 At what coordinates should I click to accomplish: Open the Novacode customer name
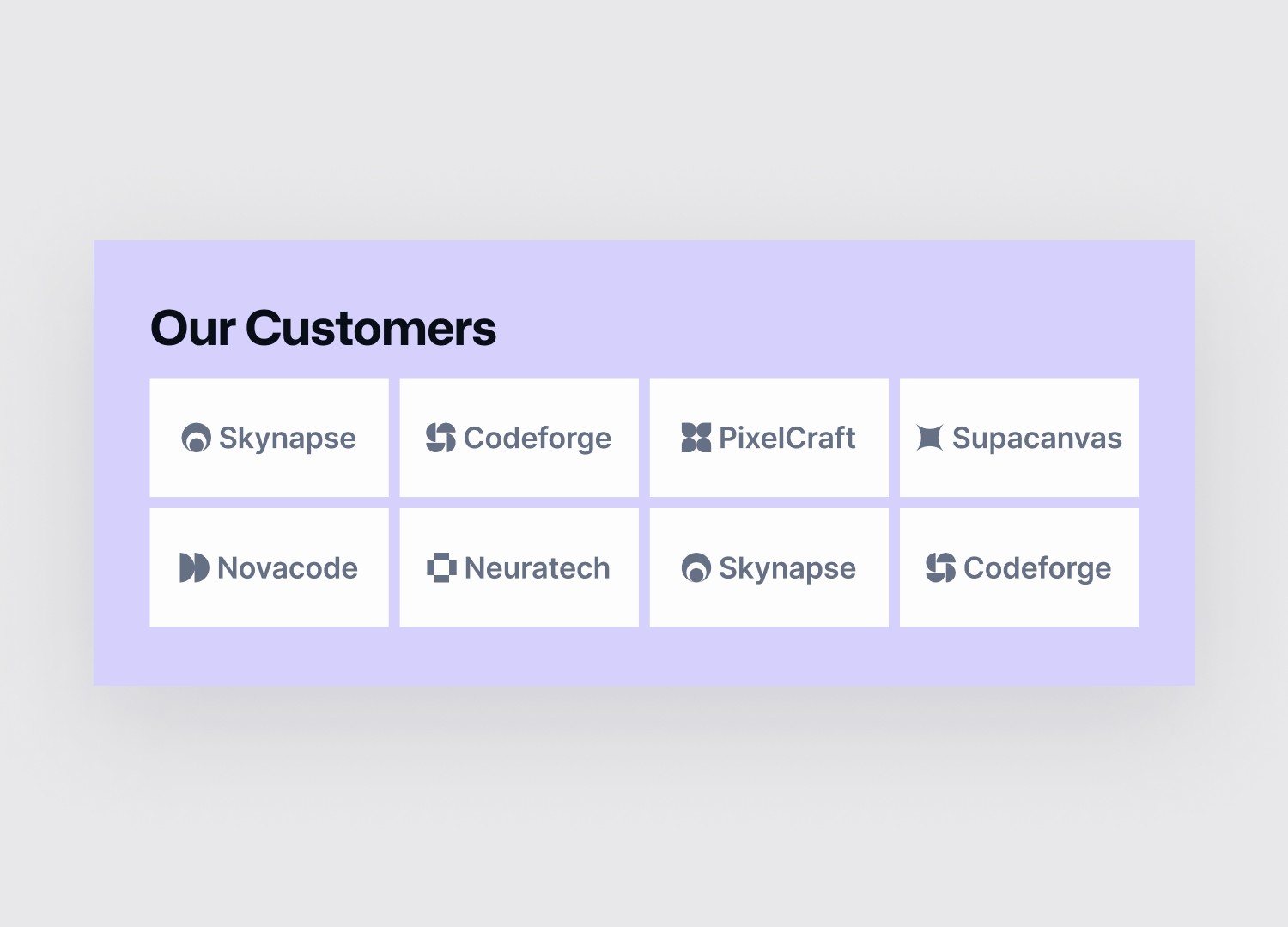288,567
